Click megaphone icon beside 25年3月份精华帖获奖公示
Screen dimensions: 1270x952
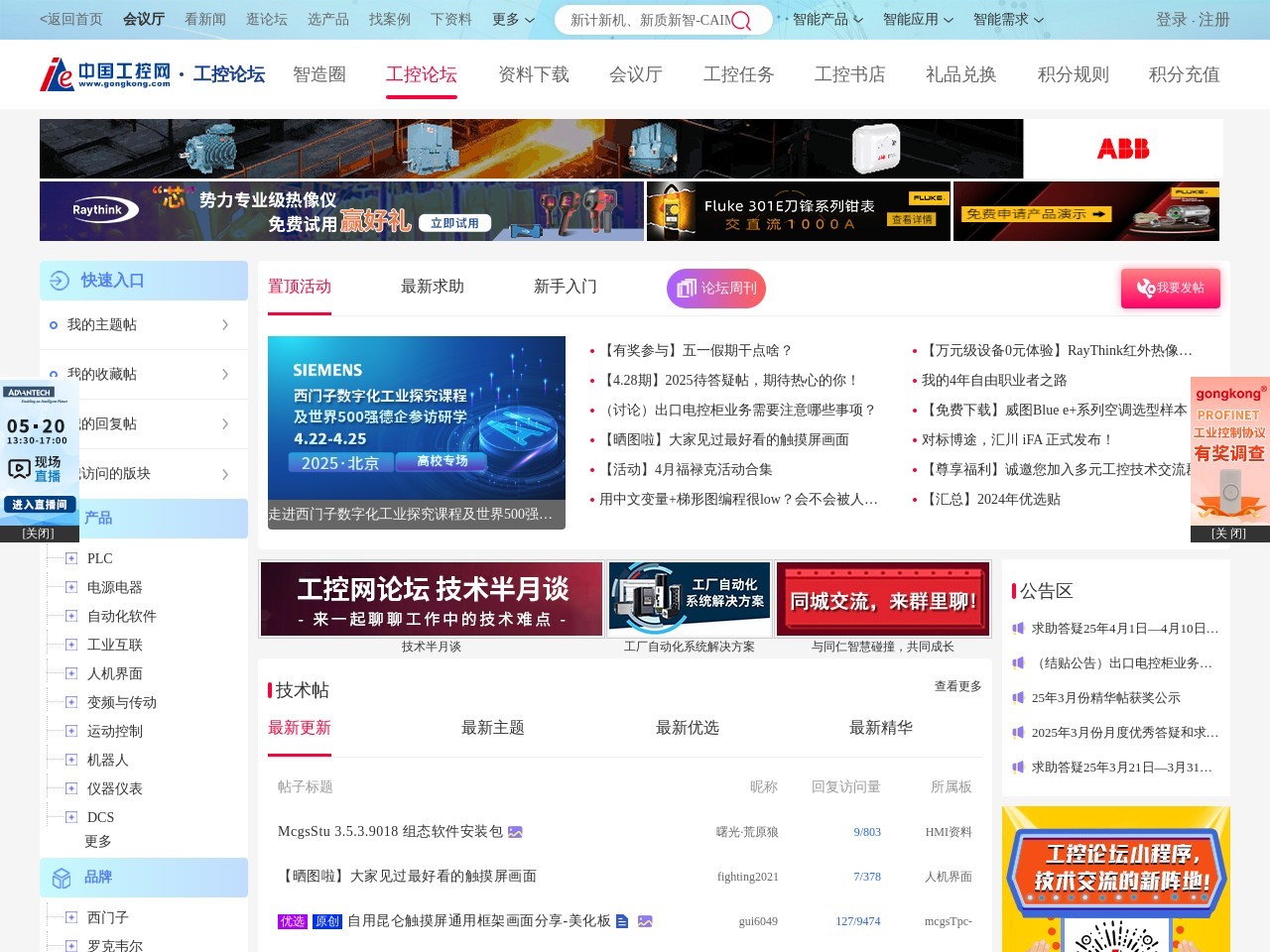point(1018,697)
